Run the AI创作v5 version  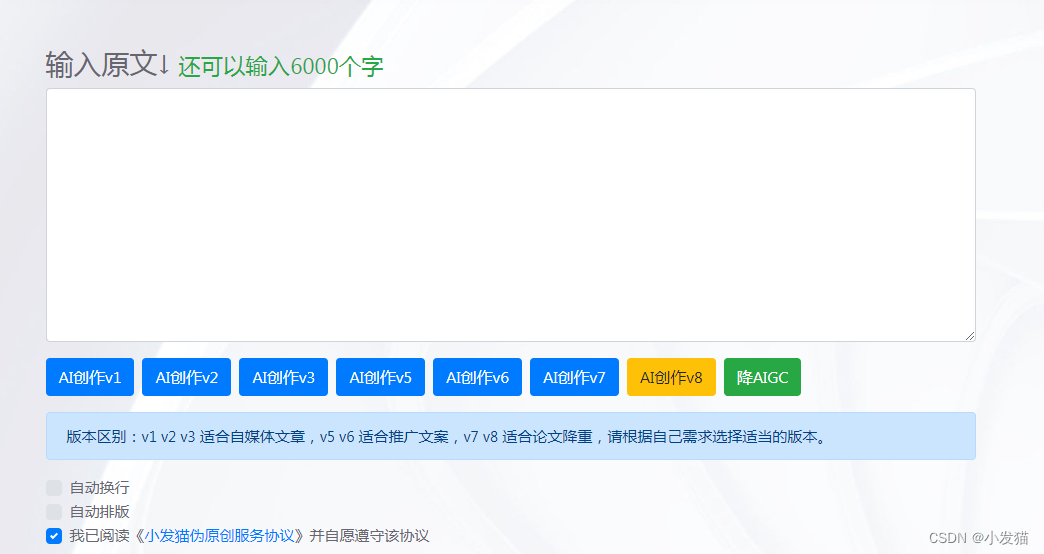pyautogui.click(x=380, y=377)
